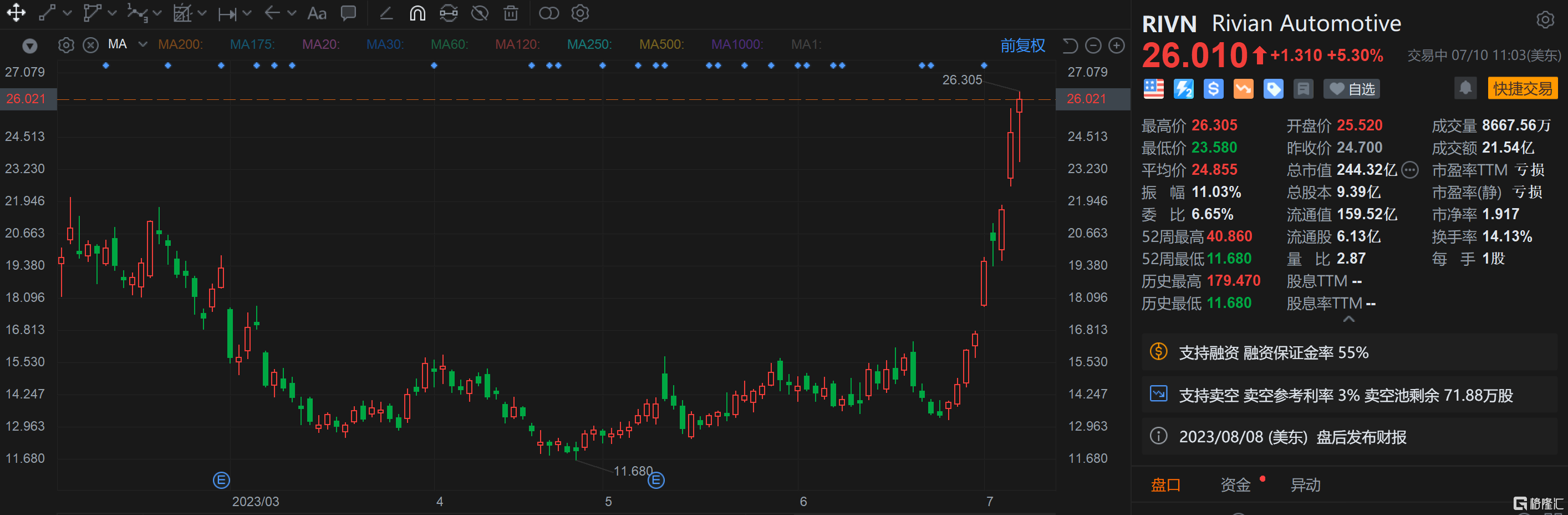Image resolution: width=1568 pixels, height=515 pixels.
Task: Select the range measurement tool
Action: tap(227, 13)
